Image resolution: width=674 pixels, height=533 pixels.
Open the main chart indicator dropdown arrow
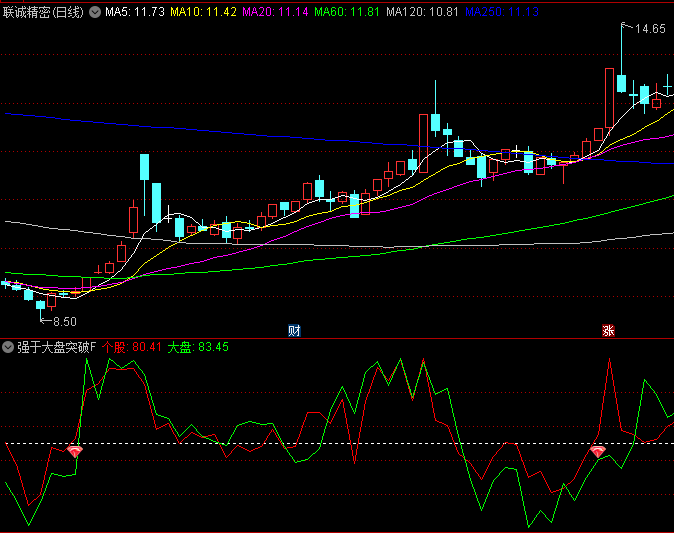pyautogui.click(x=95, y=12)
